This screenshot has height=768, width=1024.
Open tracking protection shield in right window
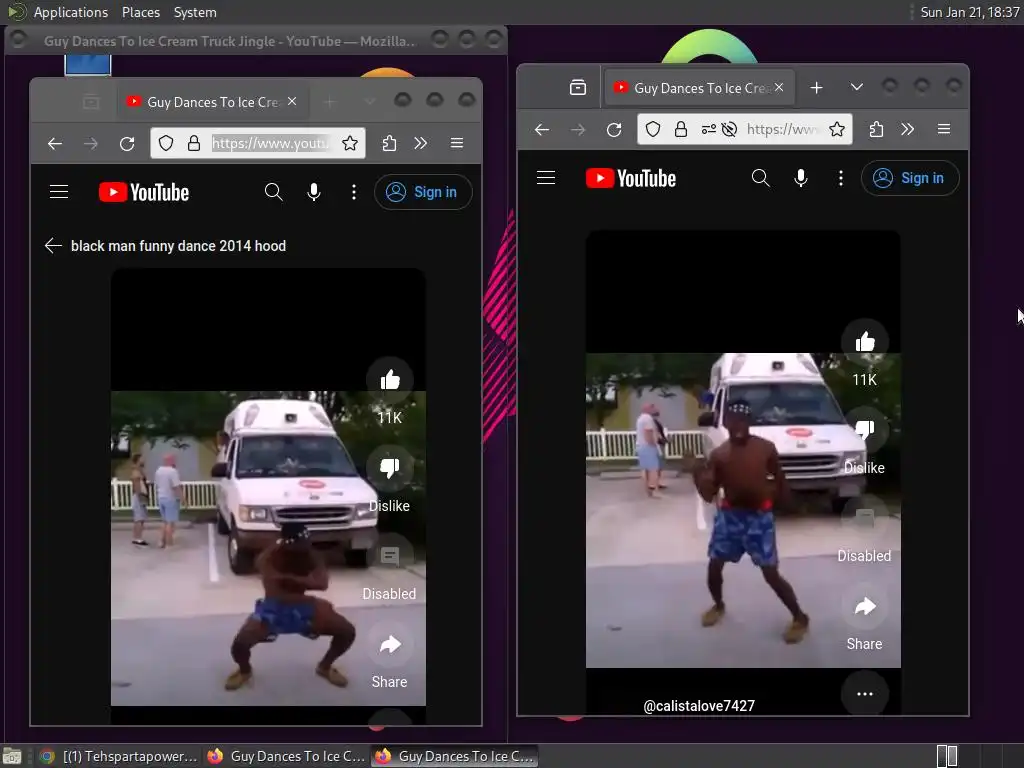652,129
